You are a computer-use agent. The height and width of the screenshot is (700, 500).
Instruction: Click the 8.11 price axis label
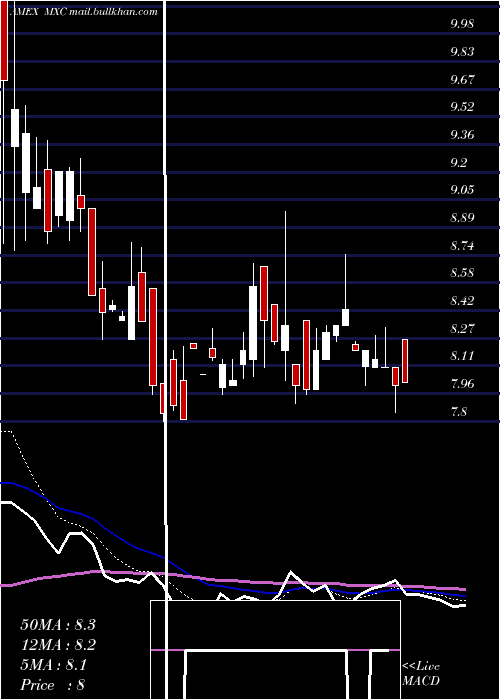[462, 356]
